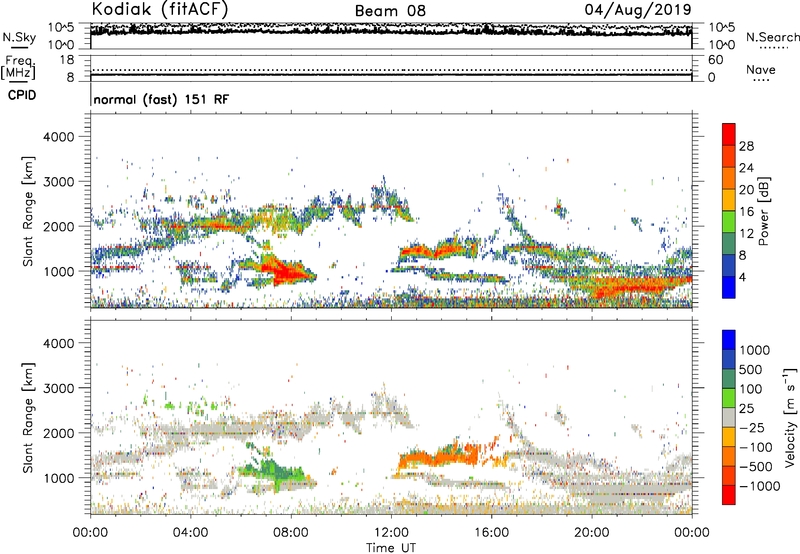Click the 'Time UT' axis title
800x554 pixels.
coord(391,547)
